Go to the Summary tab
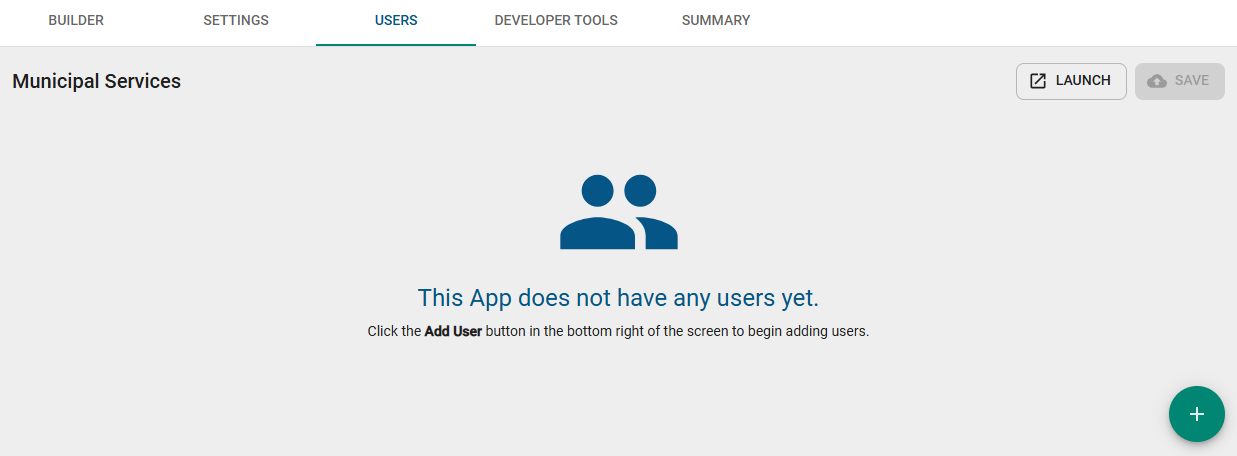This screenshot has height=456, width=1237. click(716, 21)
